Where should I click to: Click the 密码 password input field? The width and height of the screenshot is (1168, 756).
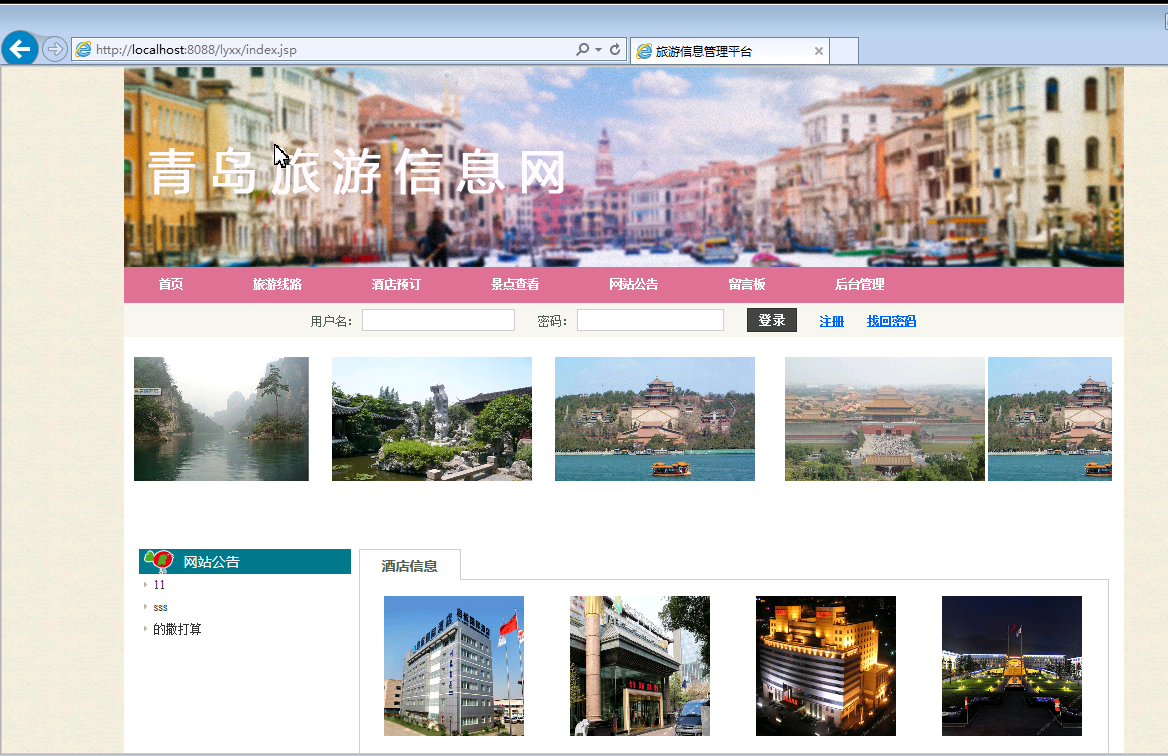[650, 321]
